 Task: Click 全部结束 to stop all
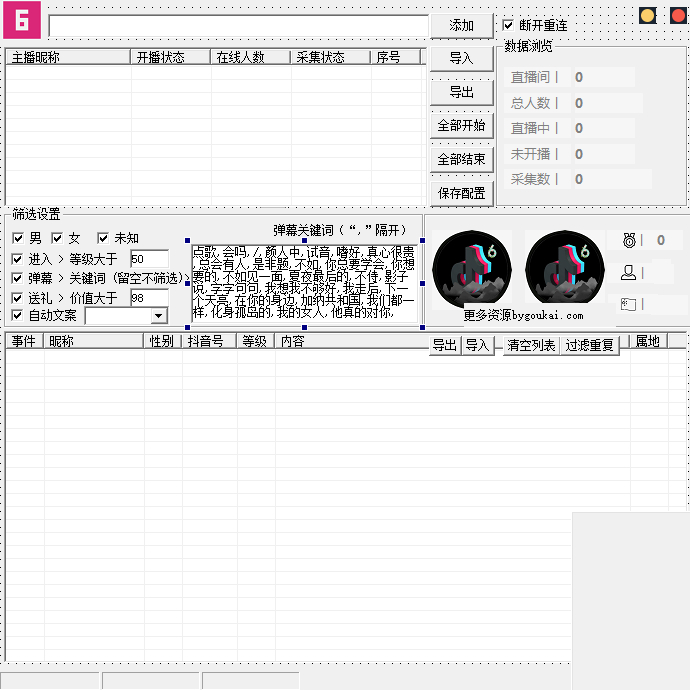(462, 159)
